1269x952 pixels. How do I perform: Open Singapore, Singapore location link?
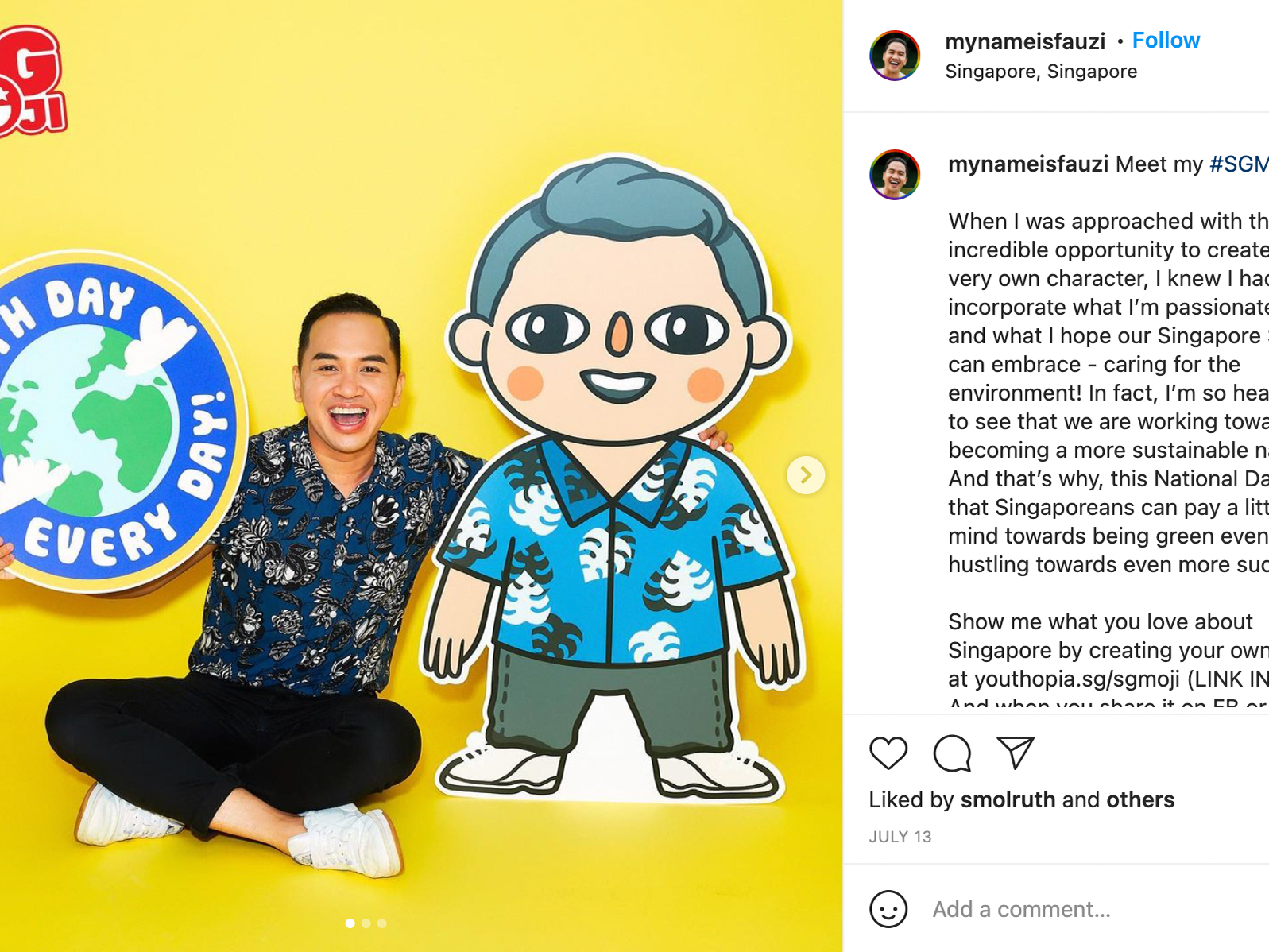1041,72
